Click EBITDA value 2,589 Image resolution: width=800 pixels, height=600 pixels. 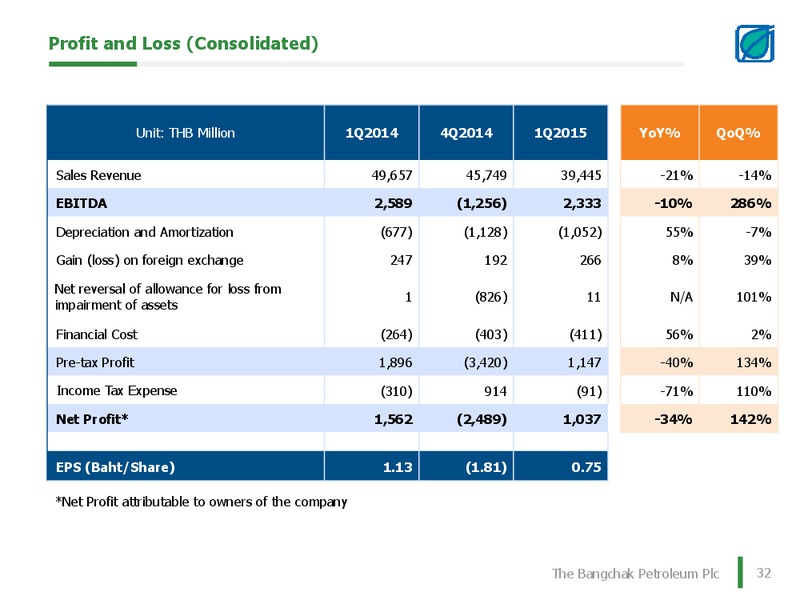[x=393, y=204]
